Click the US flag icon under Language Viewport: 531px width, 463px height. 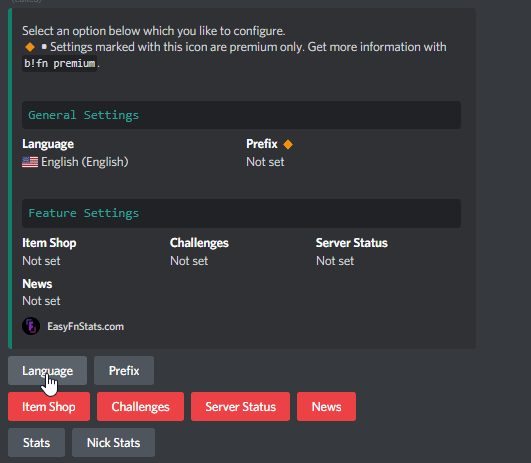pos(30,162)
